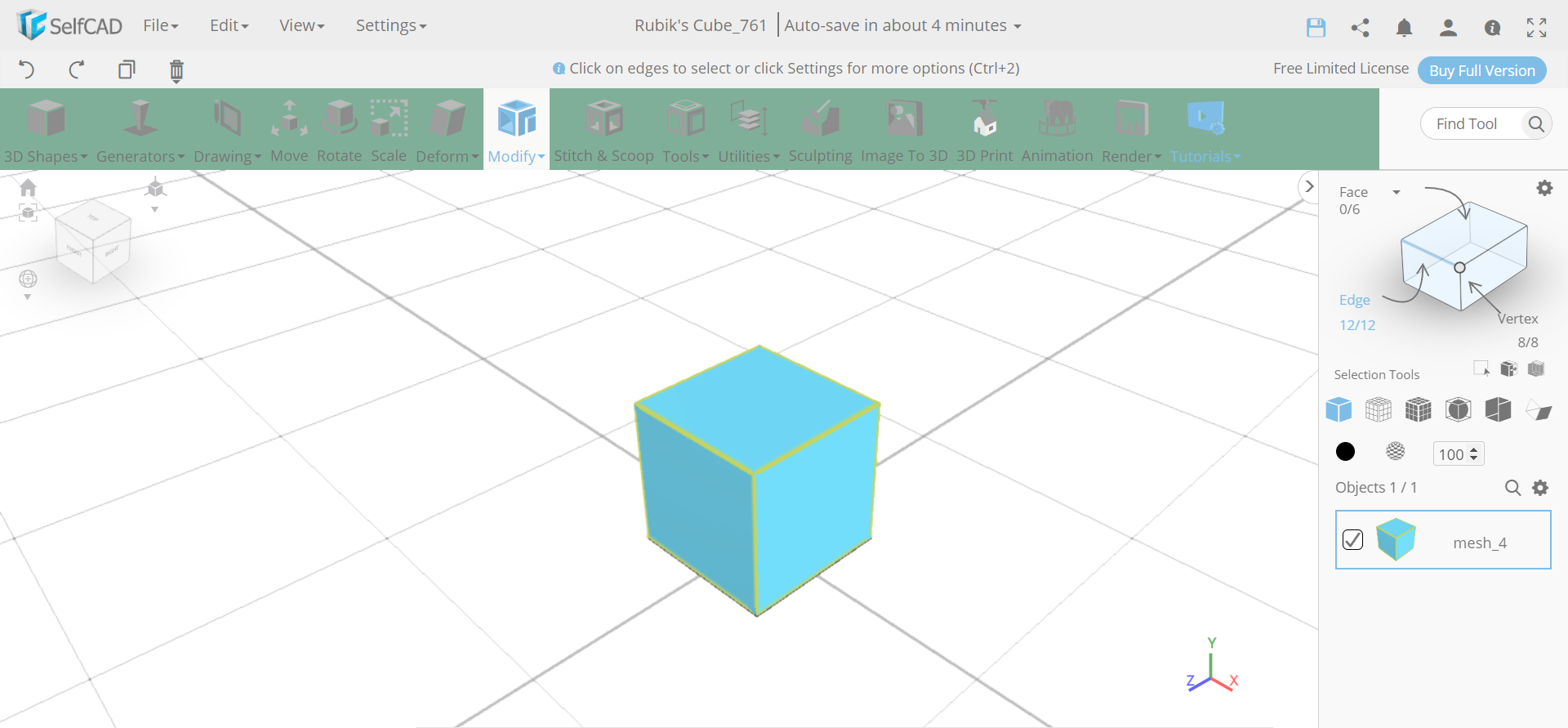Image resolution: width=1568 pixels, height=728 pixels.
Task: Toggle the dark gridded-cube selection tool
Action: 1419,409
